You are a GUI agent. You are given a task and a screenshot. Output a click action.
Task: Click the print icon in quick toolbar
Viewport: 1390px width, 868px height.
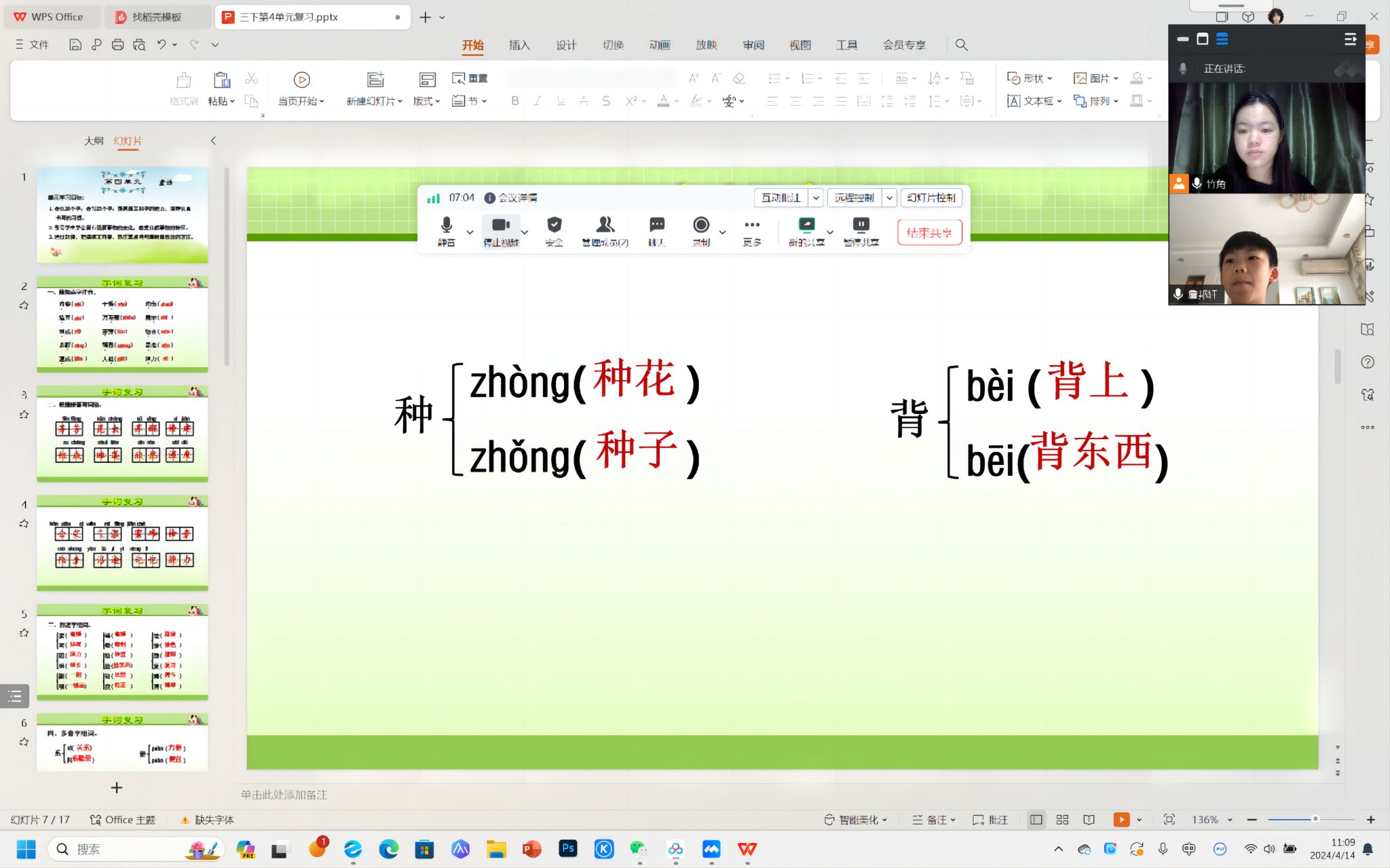coord(117,45)
